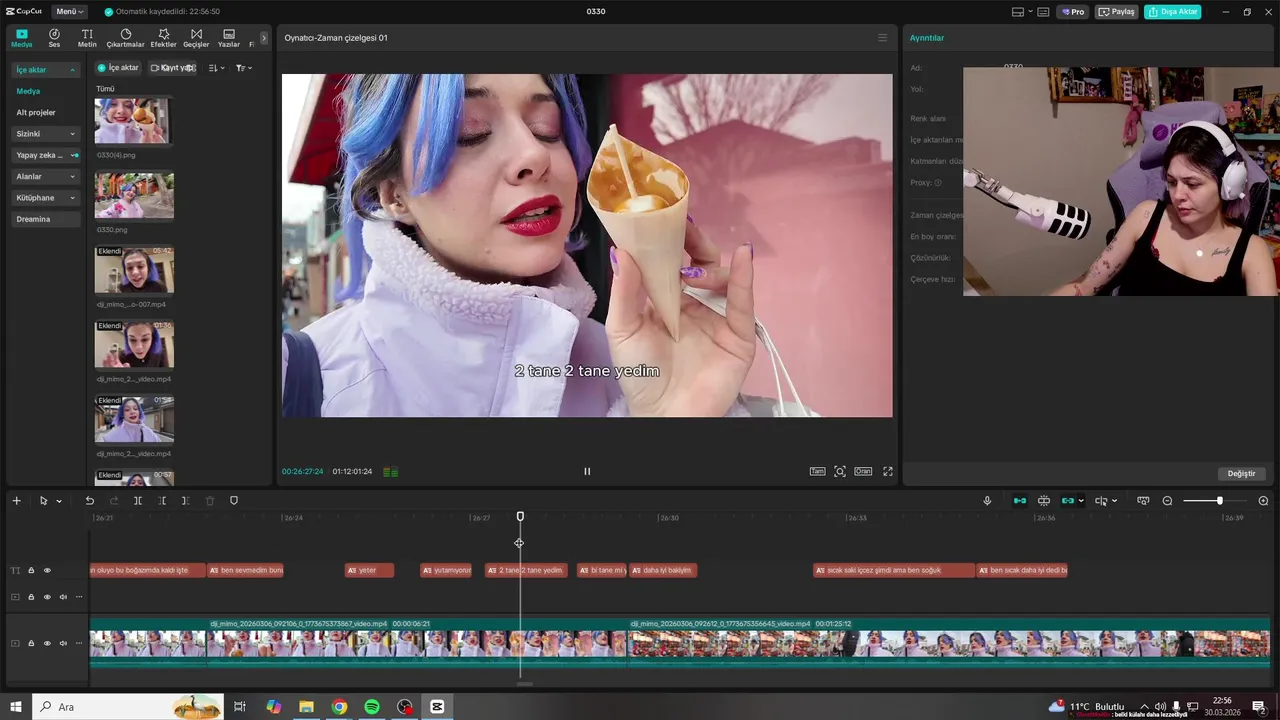Hide the middle video track eye icon
The image size is (1280, 720).
coord(47,597)
